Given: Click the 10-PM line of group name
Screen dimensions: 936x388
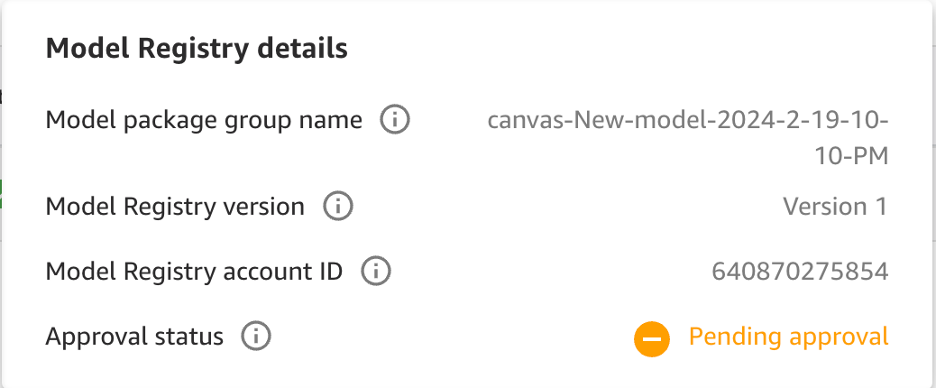Looking at the screenshot, I should (x=852, y=156).
